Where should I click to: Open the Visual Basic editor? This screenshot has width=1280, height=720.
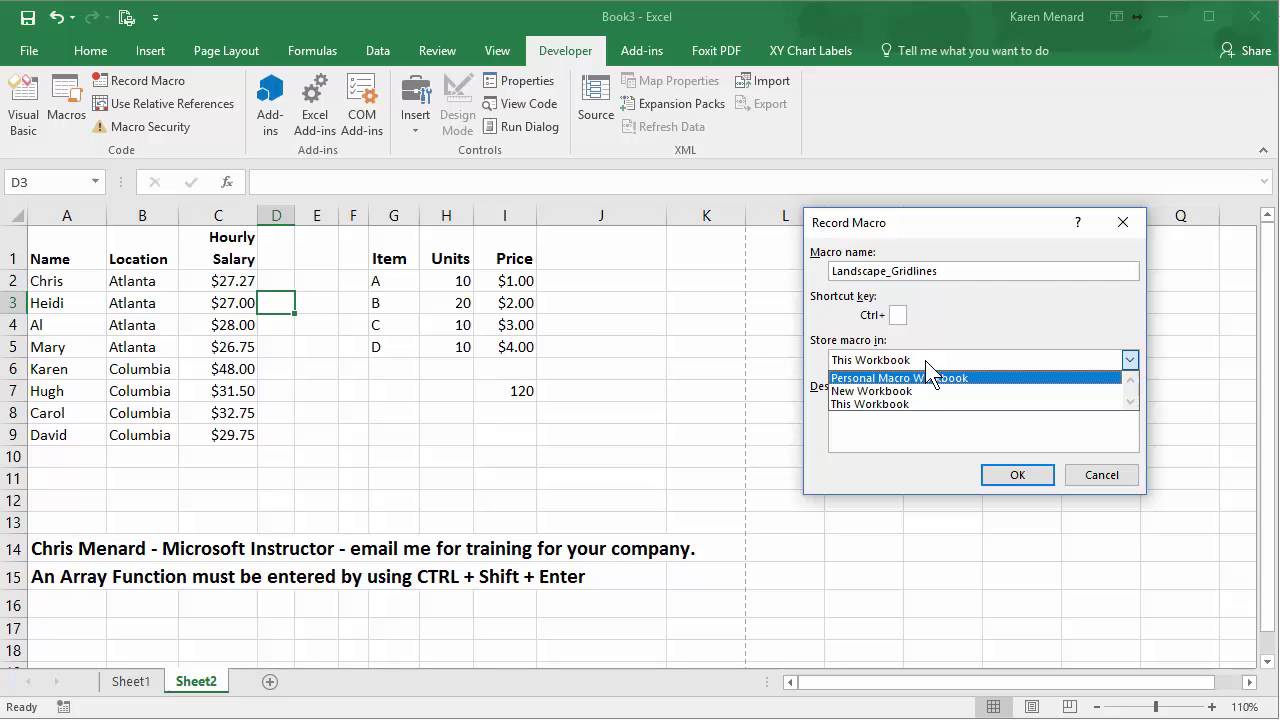click(23, 105)
